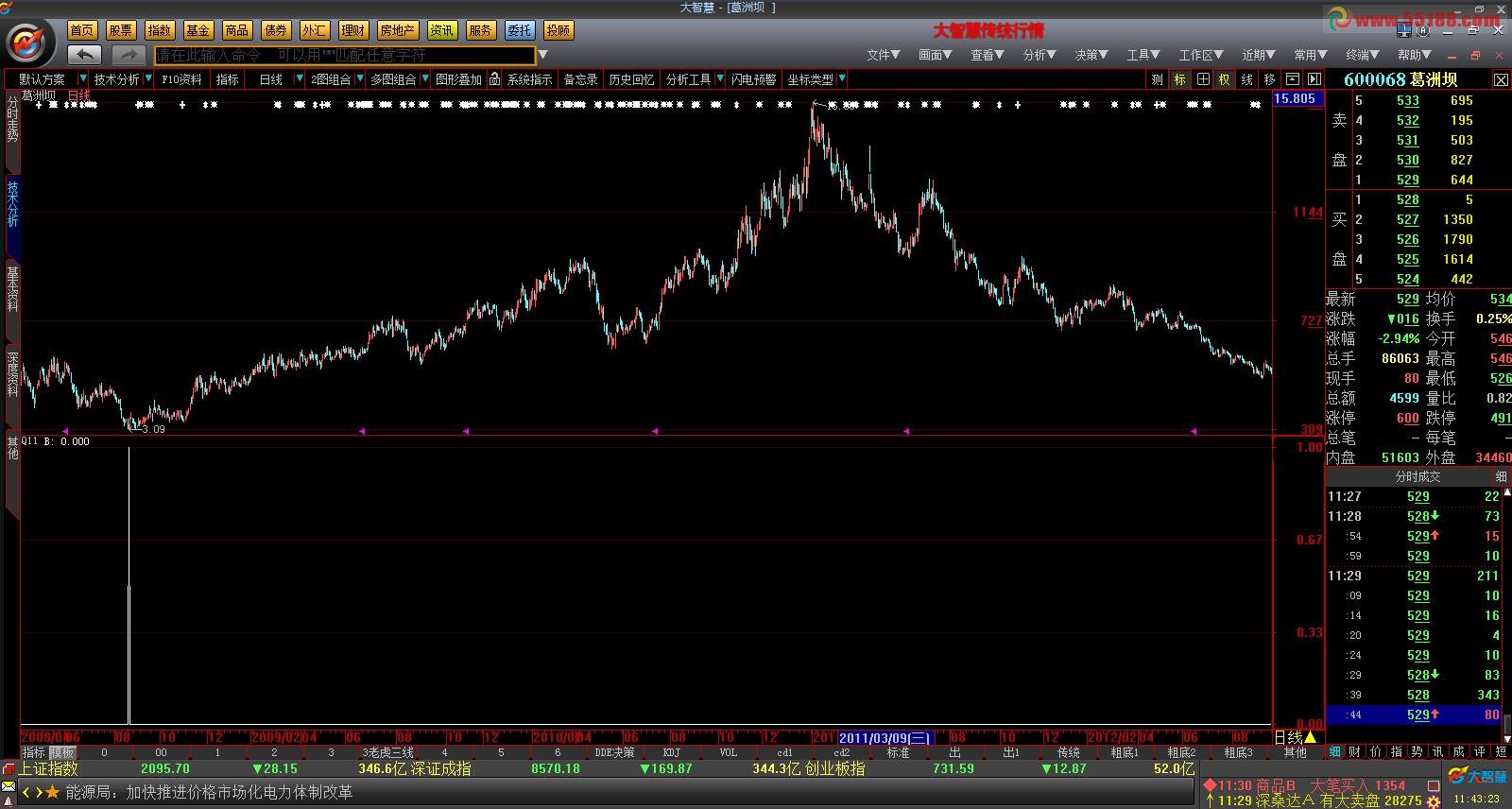Select the 模板 tab at bottom left
1512x809 pixels.
coord(62,752)
